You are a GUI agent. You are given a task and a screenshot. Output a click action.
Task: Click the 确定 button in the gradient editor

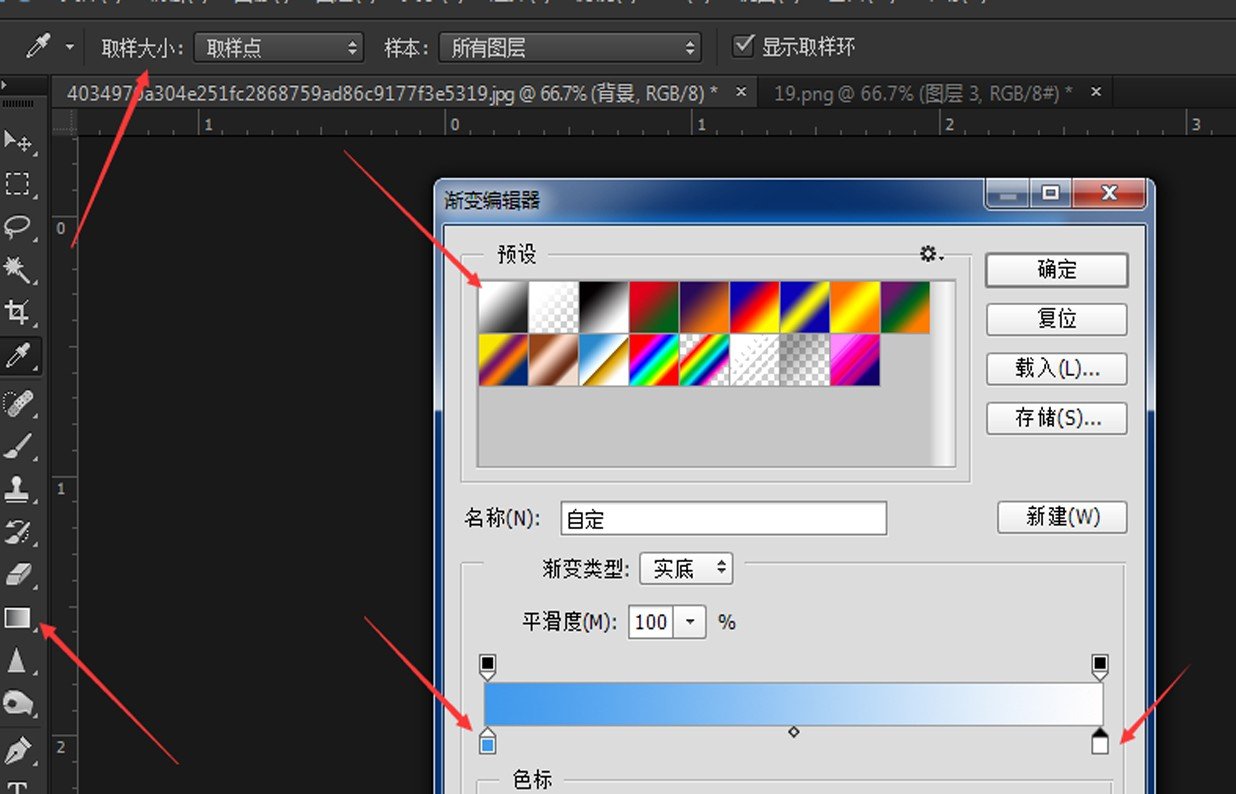(x=1056, y=270)
